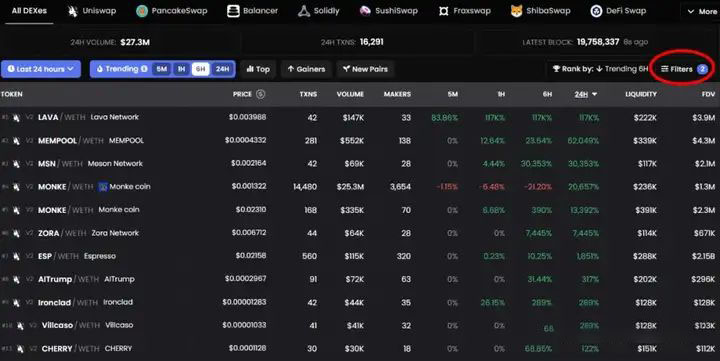Select the PancakeSwap logo icon
The width and height of the screenshot is (720, 361).
point(142,11)
